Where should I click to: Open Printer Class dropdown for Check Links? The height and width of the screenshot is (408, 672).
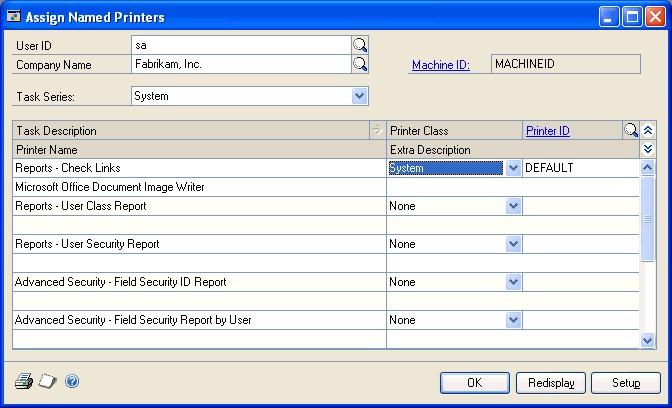(513, 168)
